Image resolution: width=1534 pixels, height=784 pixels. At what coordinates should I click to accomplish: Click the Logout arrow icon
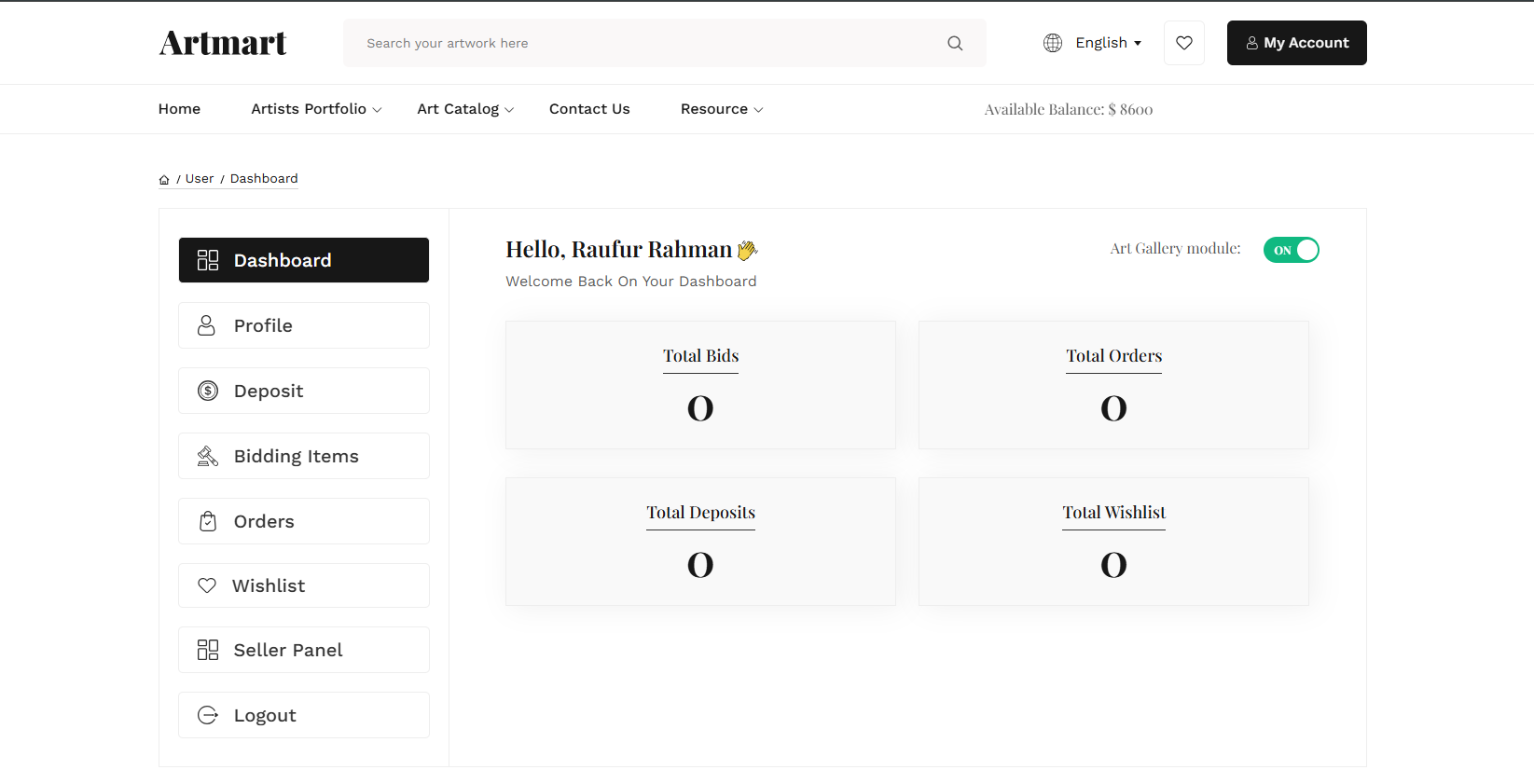208,715
